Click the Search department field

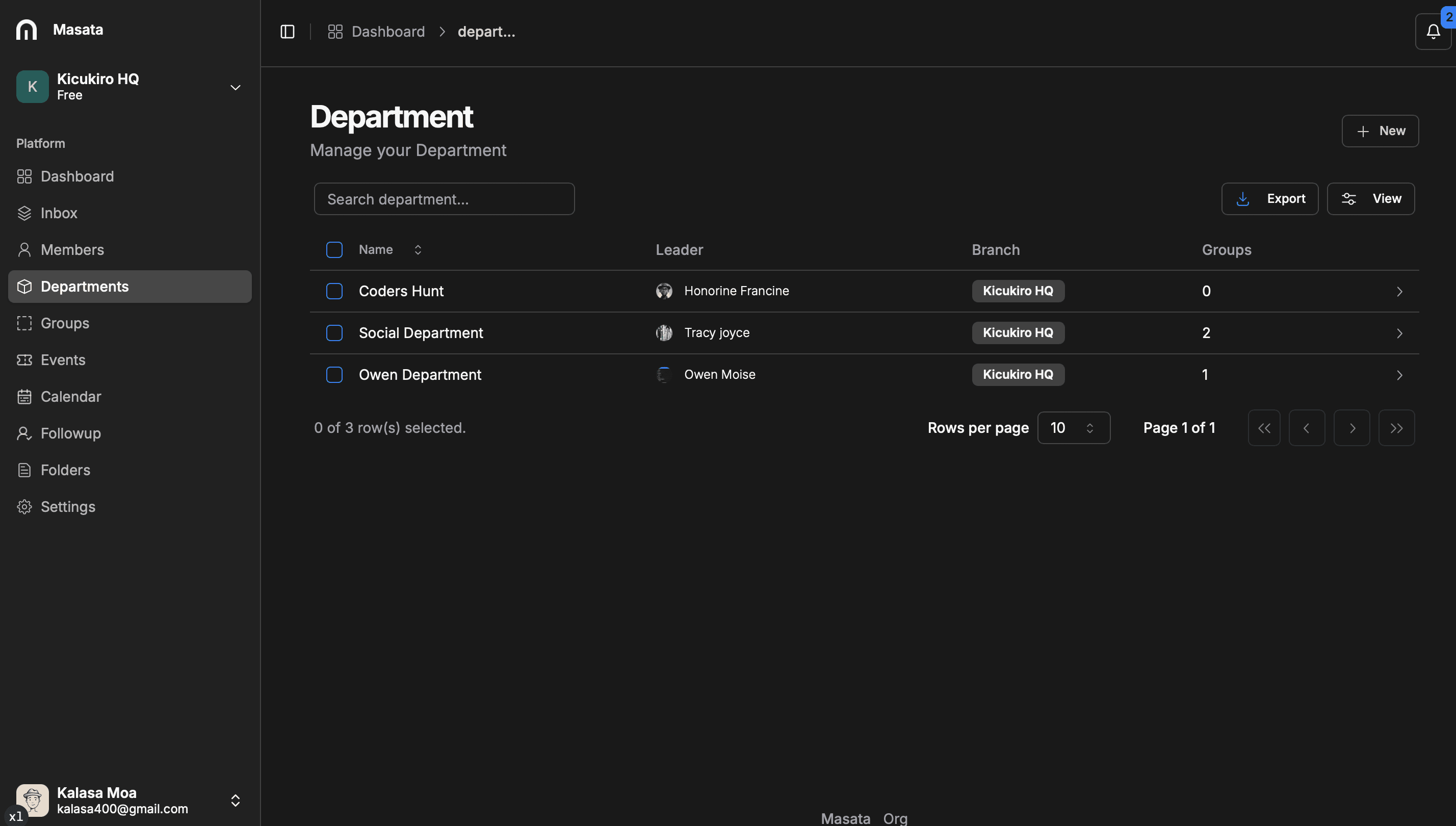[444, 199]
